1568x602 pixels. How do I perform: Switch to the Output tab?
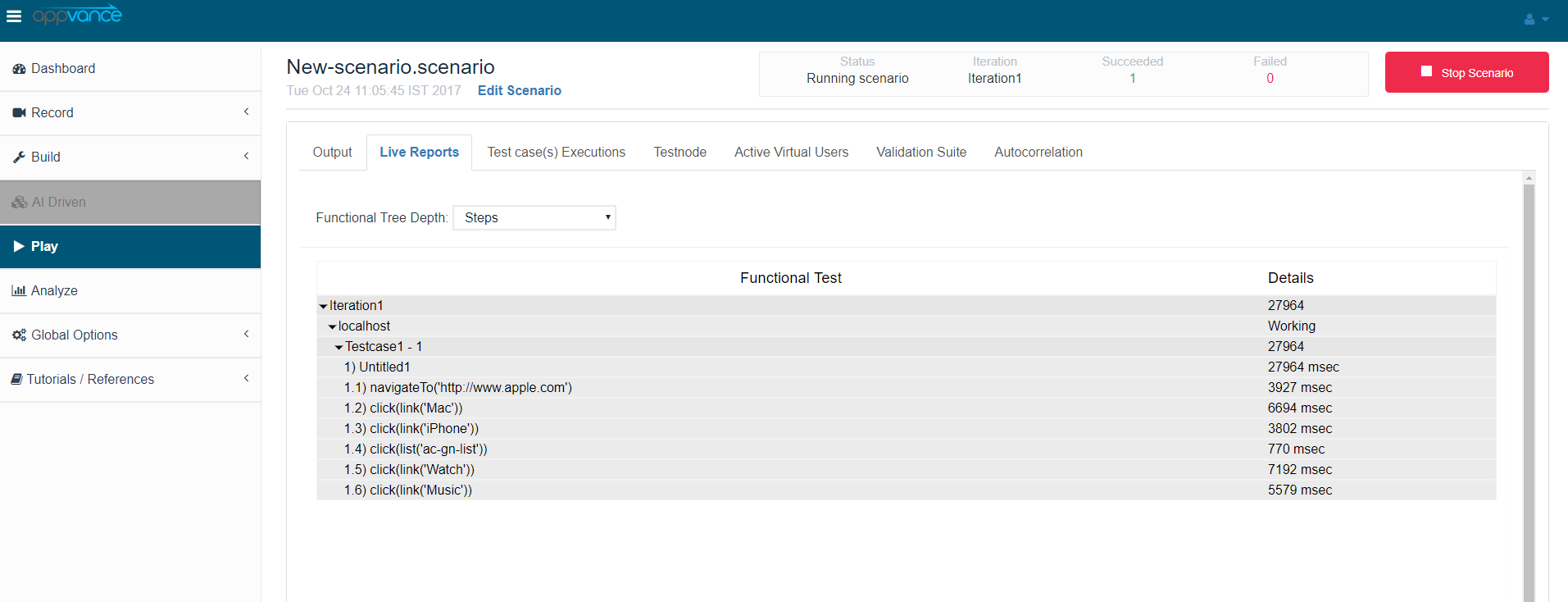[332, 153]
